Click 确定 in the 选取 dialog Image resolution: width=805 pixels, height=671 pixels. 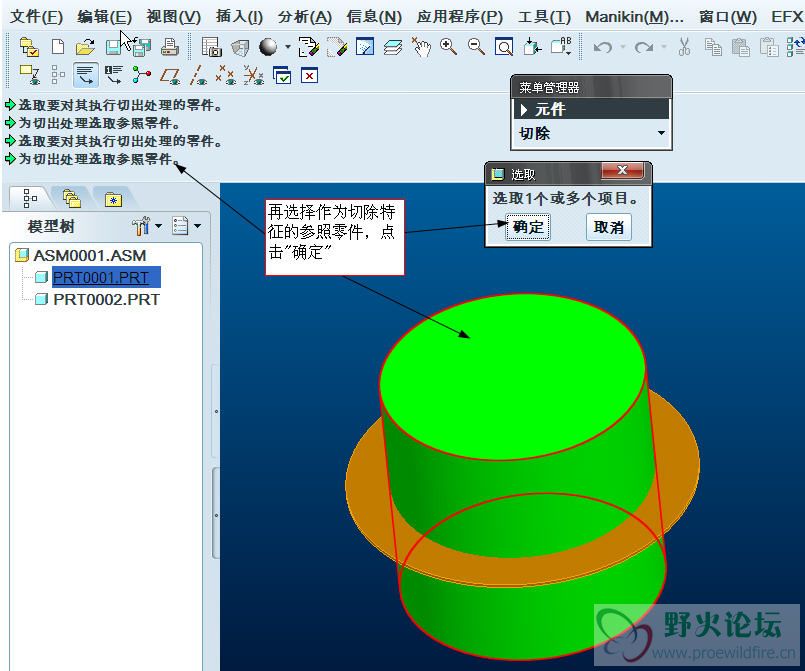(x=528, y=227)
